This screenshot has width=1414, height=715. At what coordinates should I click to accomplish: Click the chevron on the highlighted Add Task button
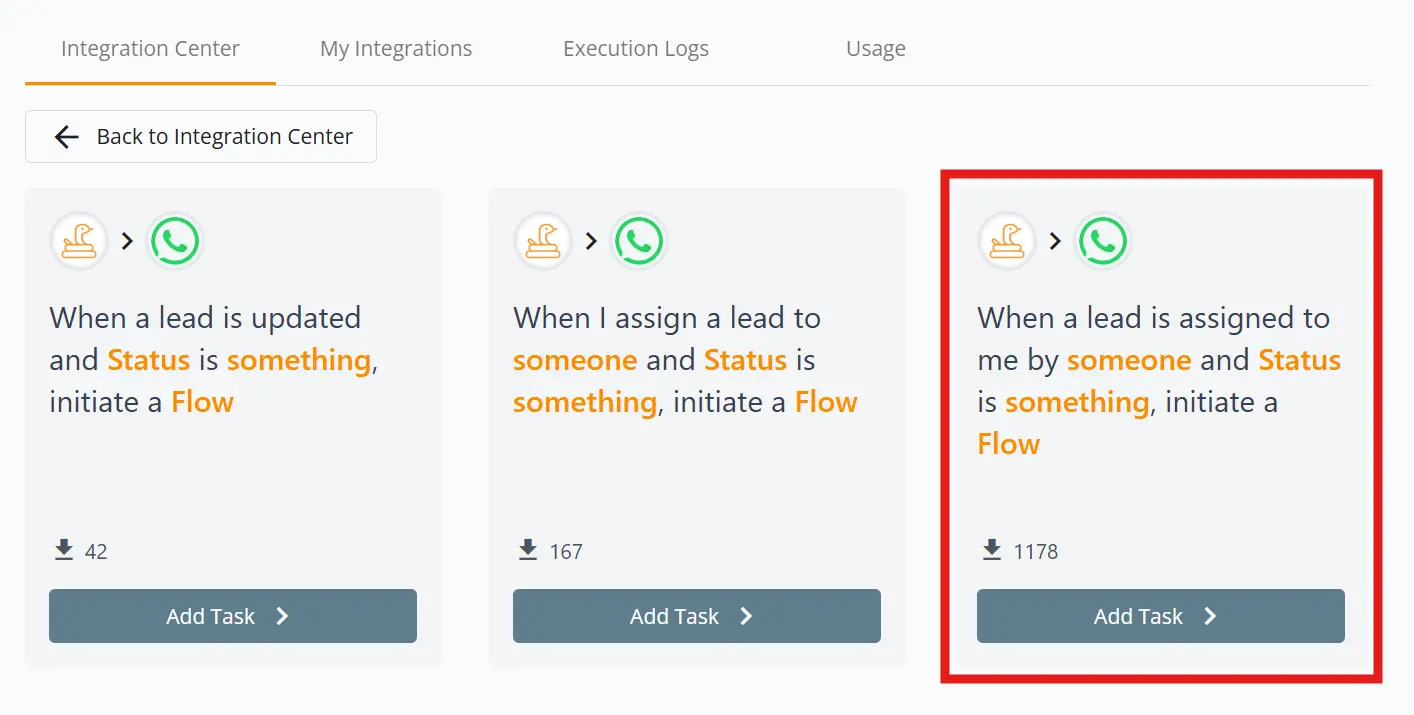(1209, 616)
